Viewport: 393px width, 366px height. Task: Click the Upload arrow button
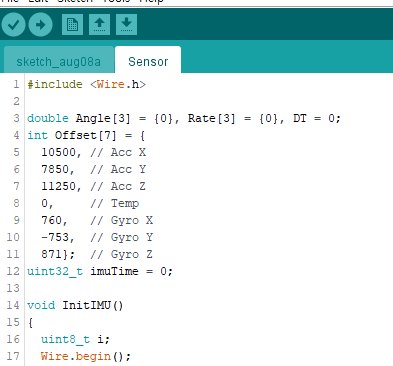(x=41, y=25)
